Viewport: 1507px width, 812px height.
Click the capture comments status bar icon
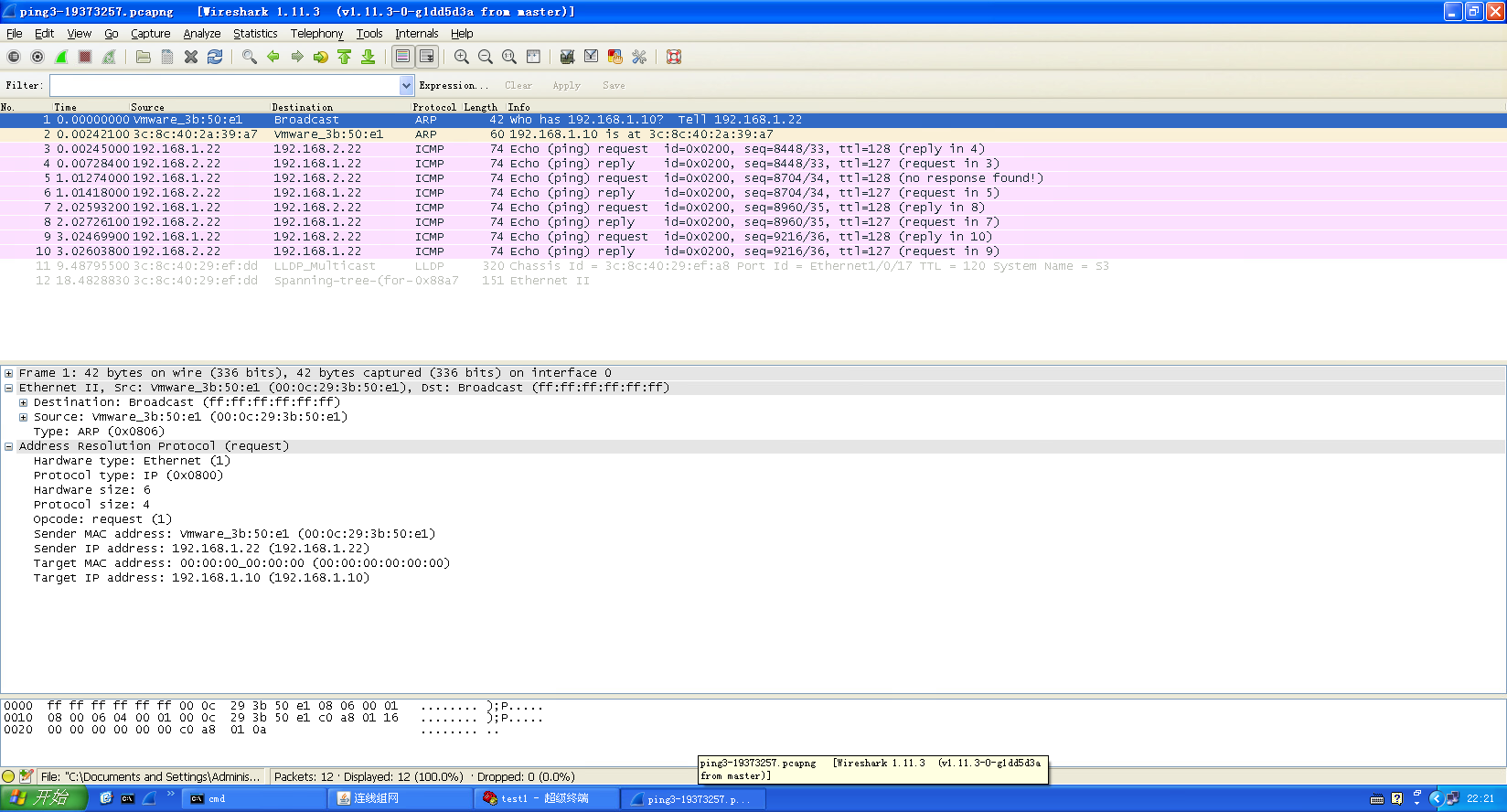pyautogui.click(x=27, y=776)
